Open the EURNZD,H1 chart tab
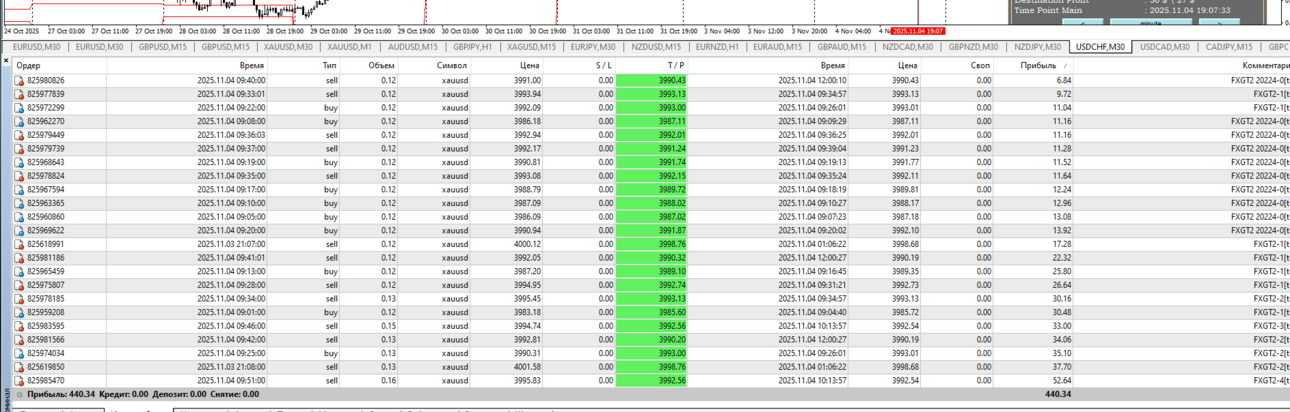This screenshot has width=1290, height=412. [x=717, y=47]
